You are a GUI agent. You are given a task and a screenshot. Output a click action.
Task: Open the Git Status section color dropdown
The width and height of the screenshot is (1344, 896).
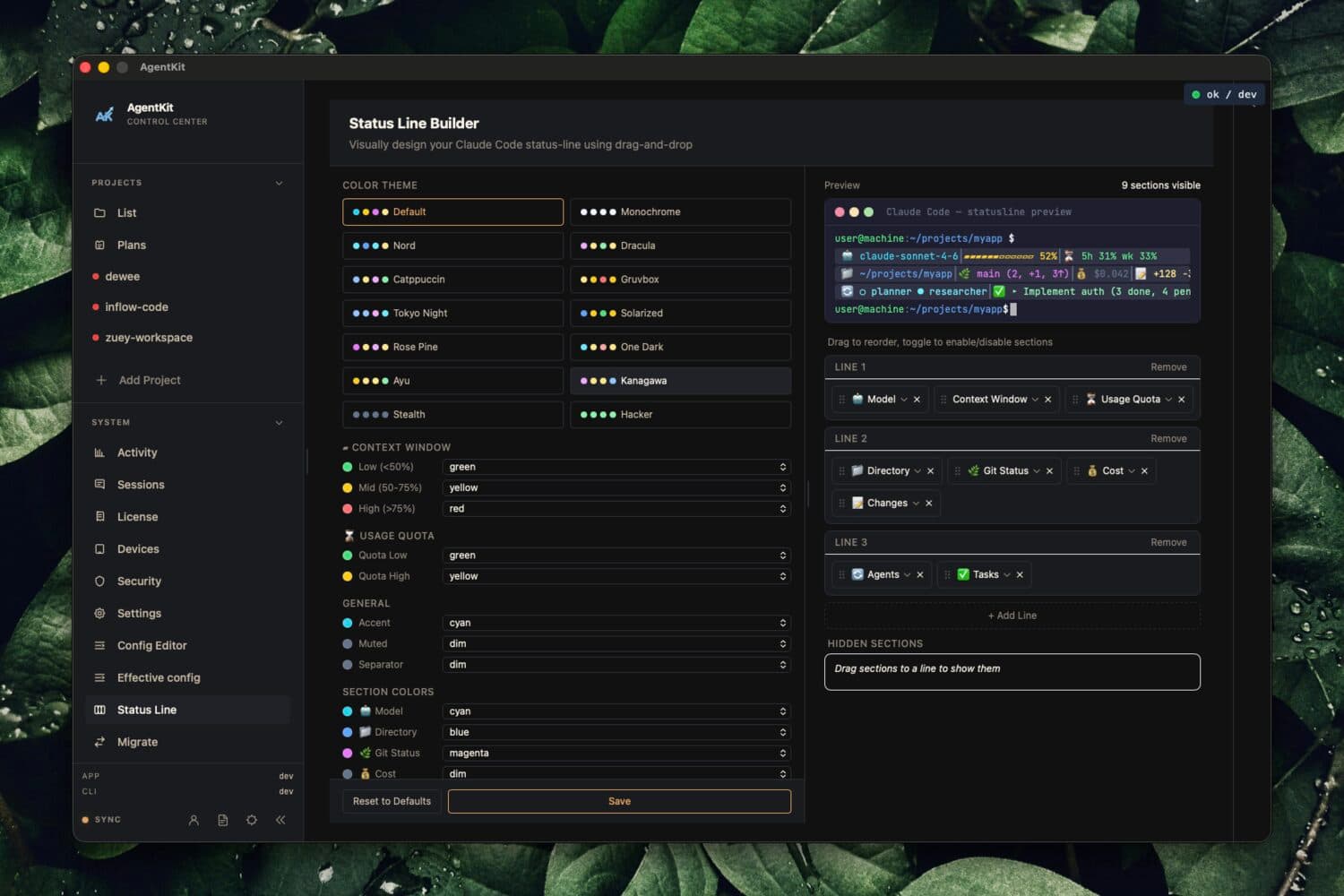[616, 753]
